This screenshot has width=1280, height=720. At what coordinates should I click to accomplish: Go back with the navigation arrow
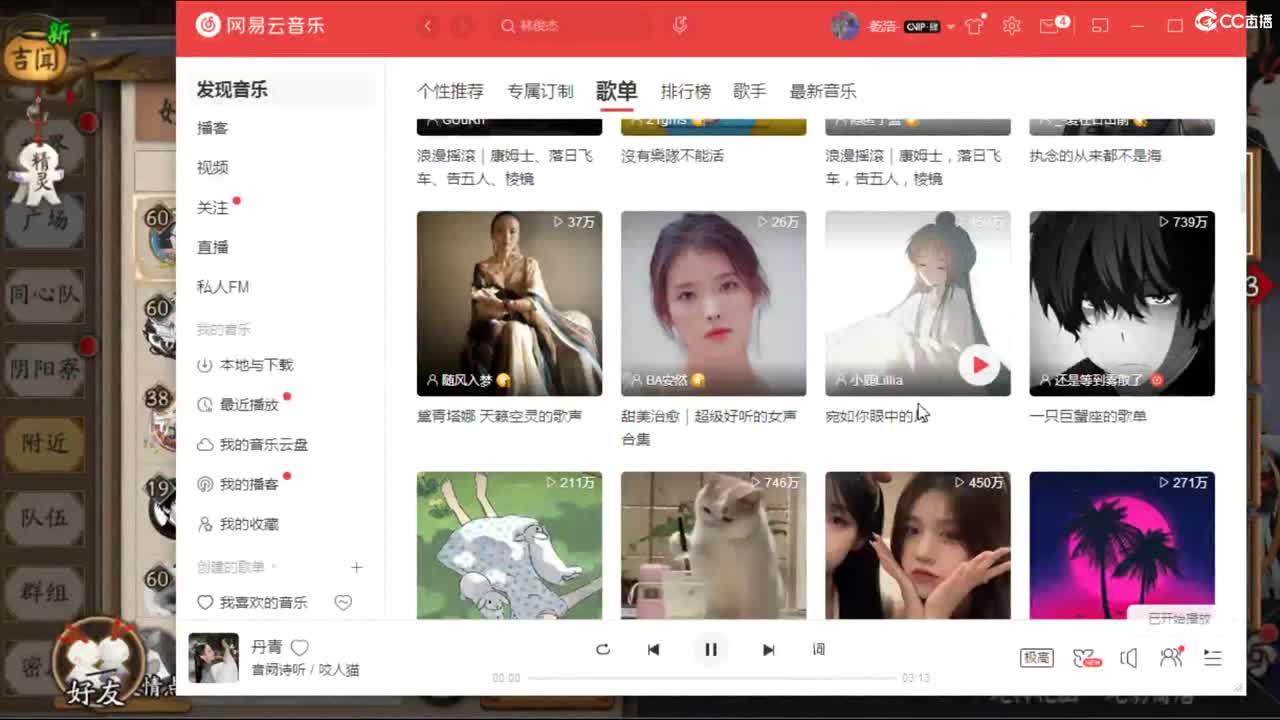click(x=428, y=26)
